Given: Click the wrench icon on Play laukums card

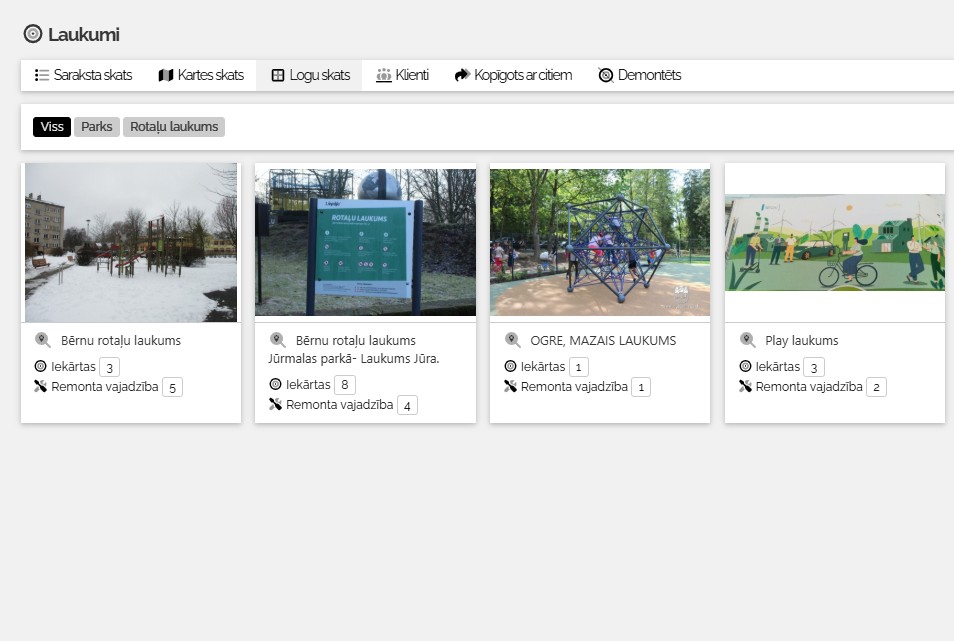Looking at the screenshot, I should point(745,387).
